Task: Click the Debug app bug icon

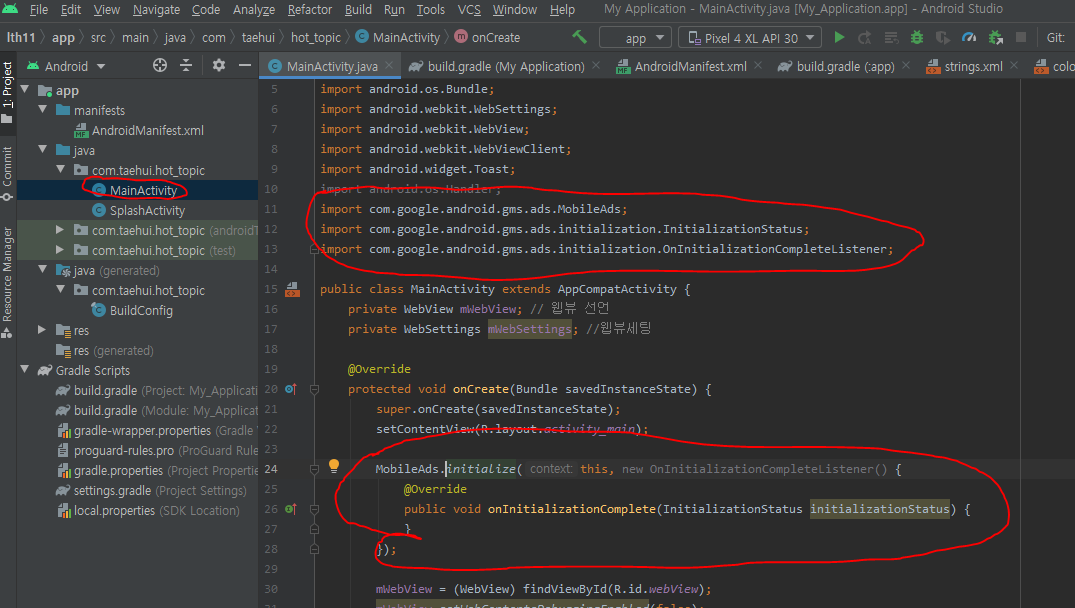Action: click(x=917, y=38)
